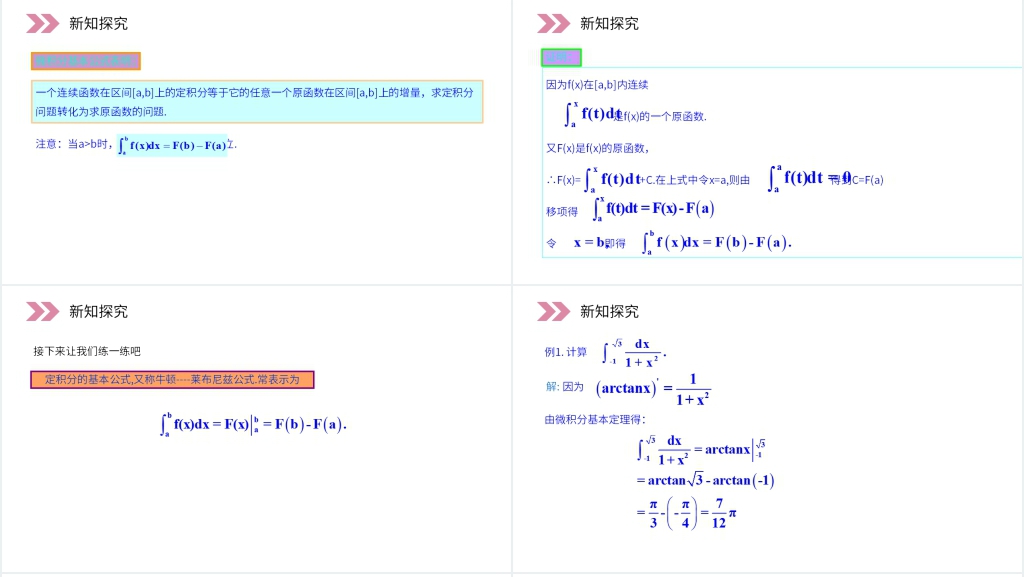Select the 新知探究 title on the top-right slide
Viewport: 1024px width, 577px height.
[609, 23]
